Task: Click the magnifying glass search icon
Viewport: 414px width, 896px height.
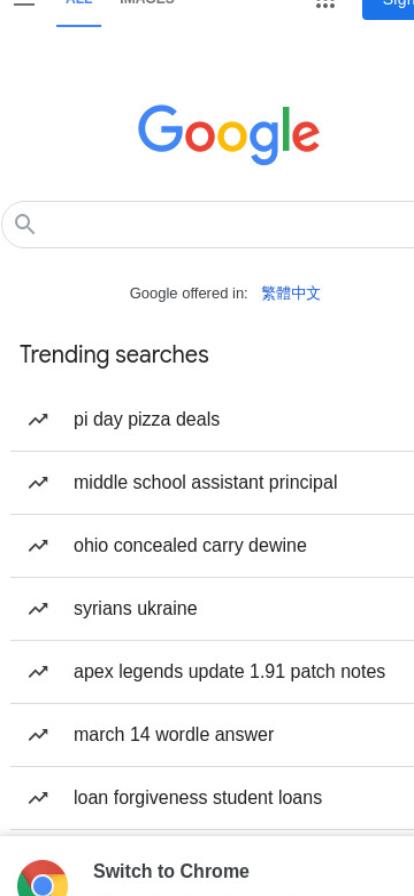Action: [25, 225]
